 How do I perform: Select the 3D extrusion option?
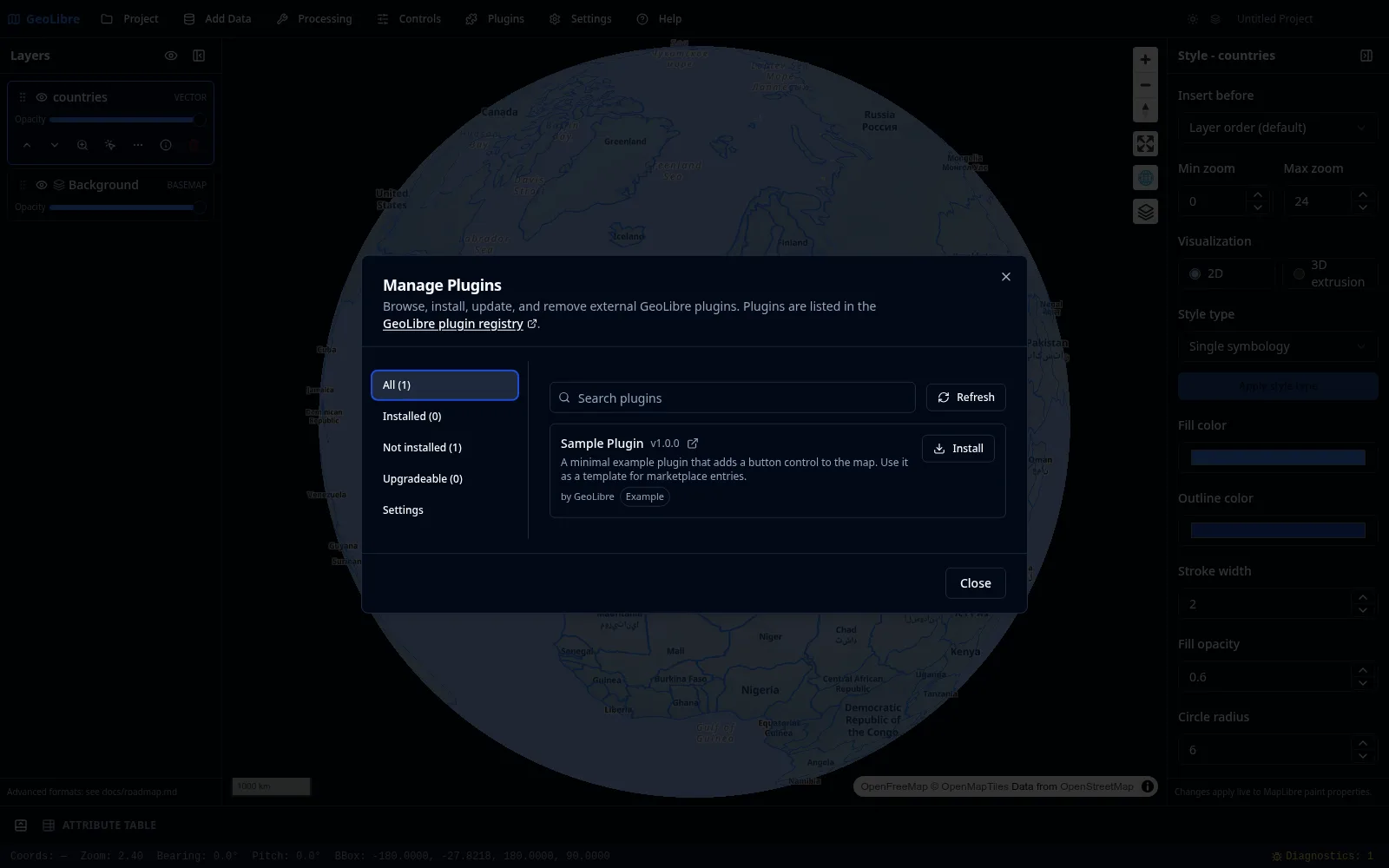click(x=1329, y=273)
